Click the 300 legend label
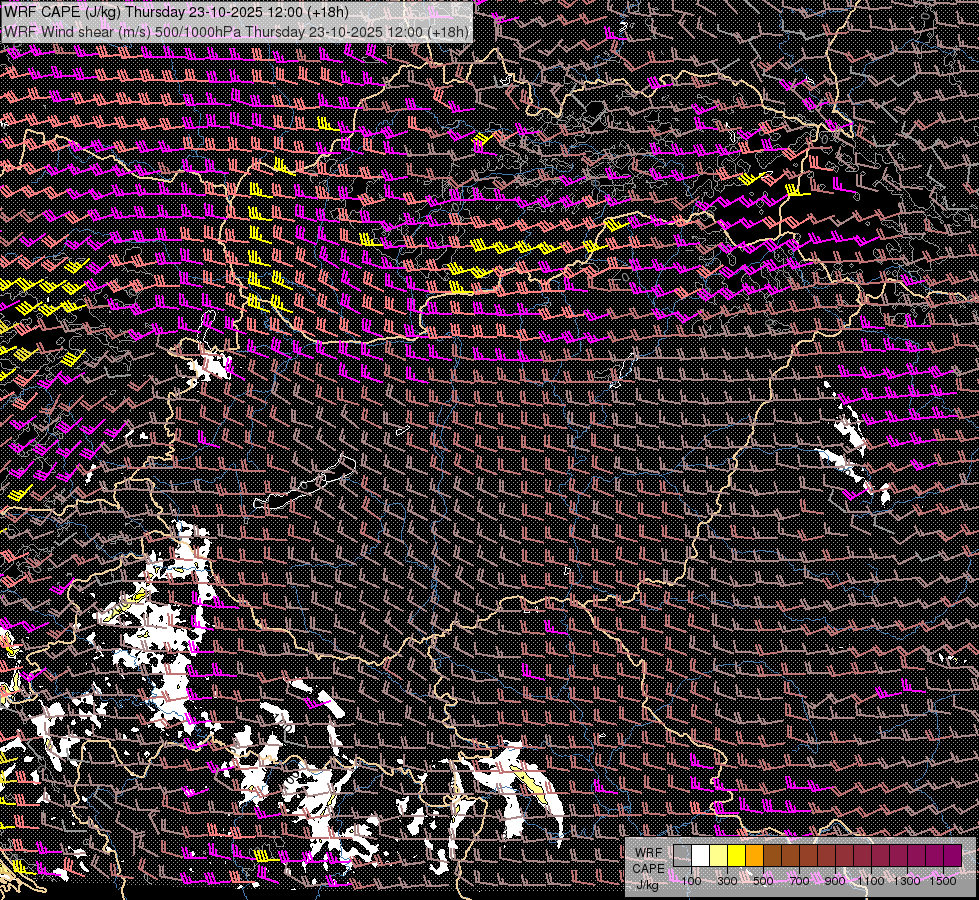This screenshot has width=979, height=900. point(727,881)
